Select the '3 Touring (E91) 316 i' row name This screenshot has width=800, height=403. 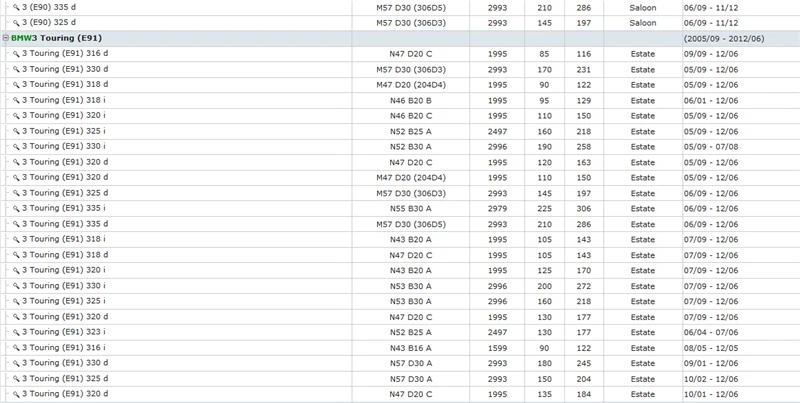tap(64, 347)
